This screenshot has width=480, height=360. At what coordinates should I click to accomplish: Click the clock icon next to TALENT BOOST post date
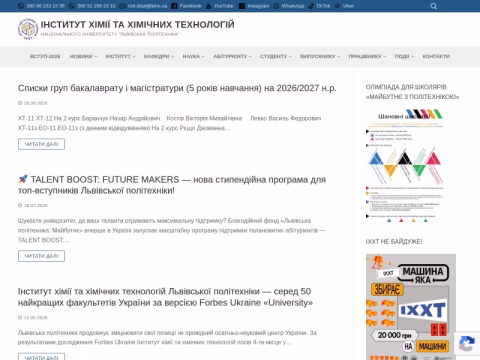(x=20, y=205)
